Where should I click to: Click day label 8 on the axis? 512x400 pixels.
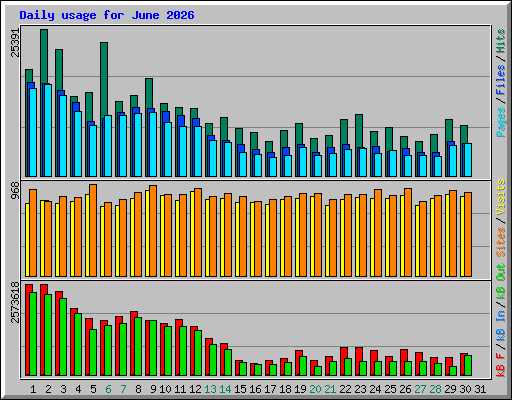138,389
